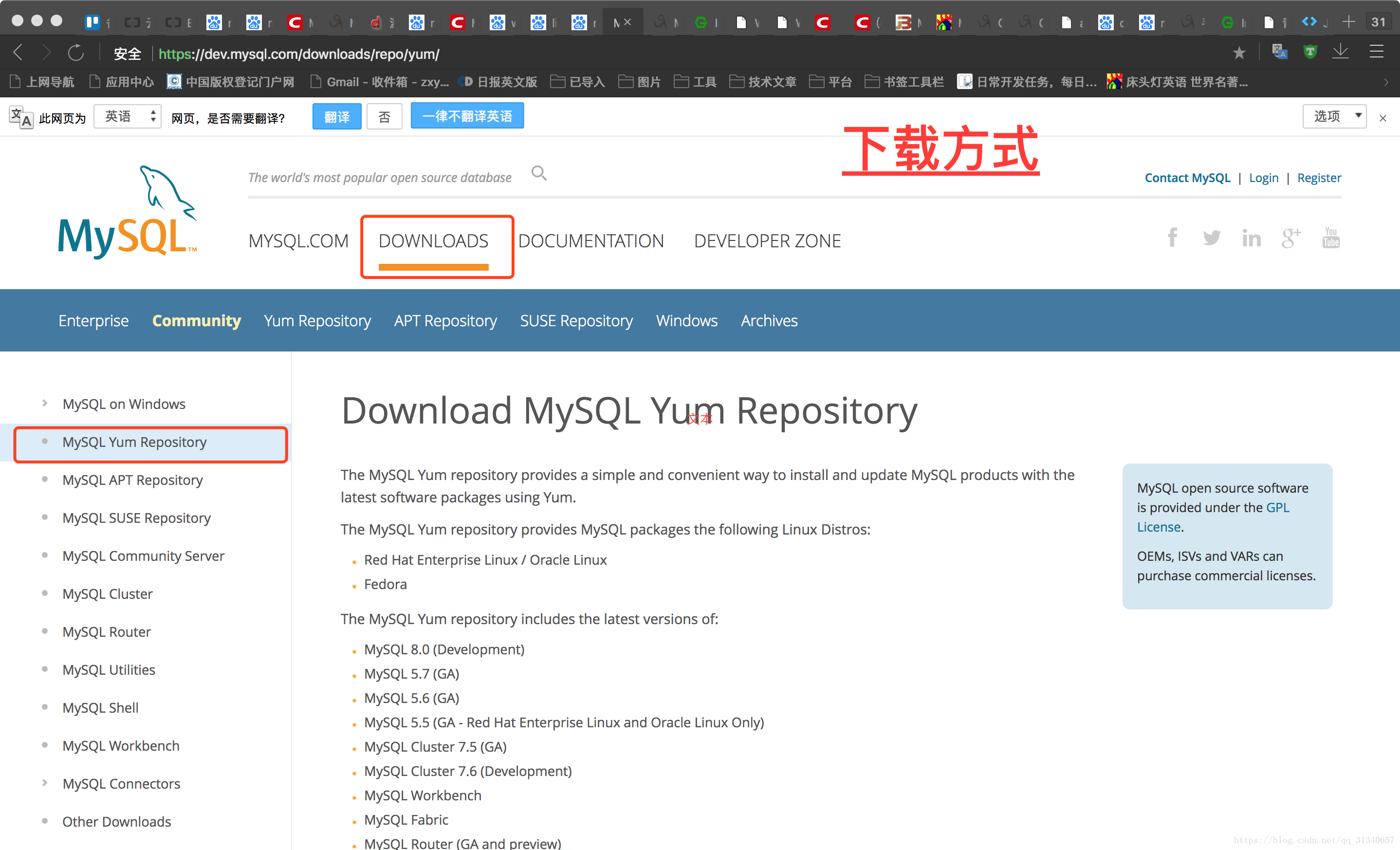Open MySQL's Facebook page icon
The width and height of the screenshot is (1400, 850).
[x=1173, y=237]
